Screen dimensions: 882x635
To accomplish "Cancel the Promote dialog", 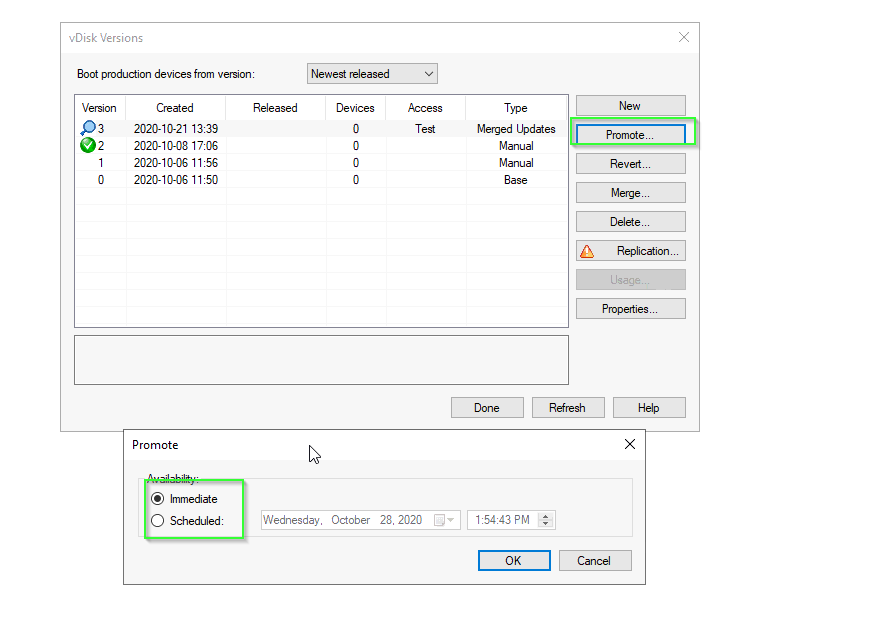I will [595, 561].
